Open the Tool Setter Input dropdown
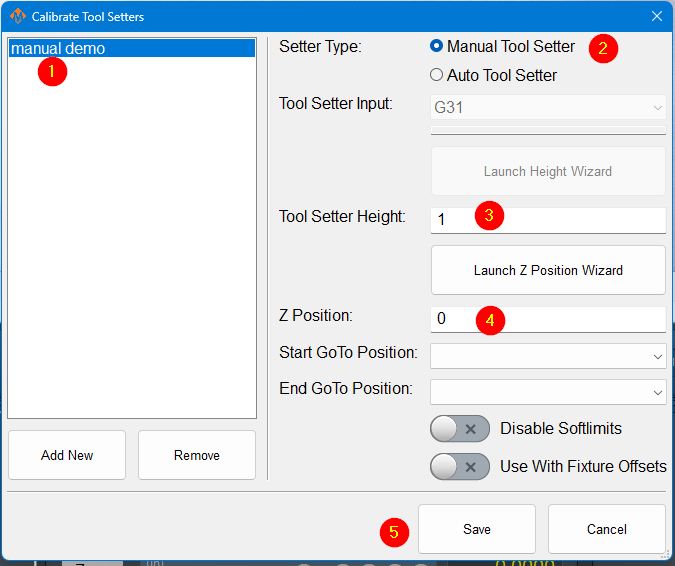 point(548,107)
